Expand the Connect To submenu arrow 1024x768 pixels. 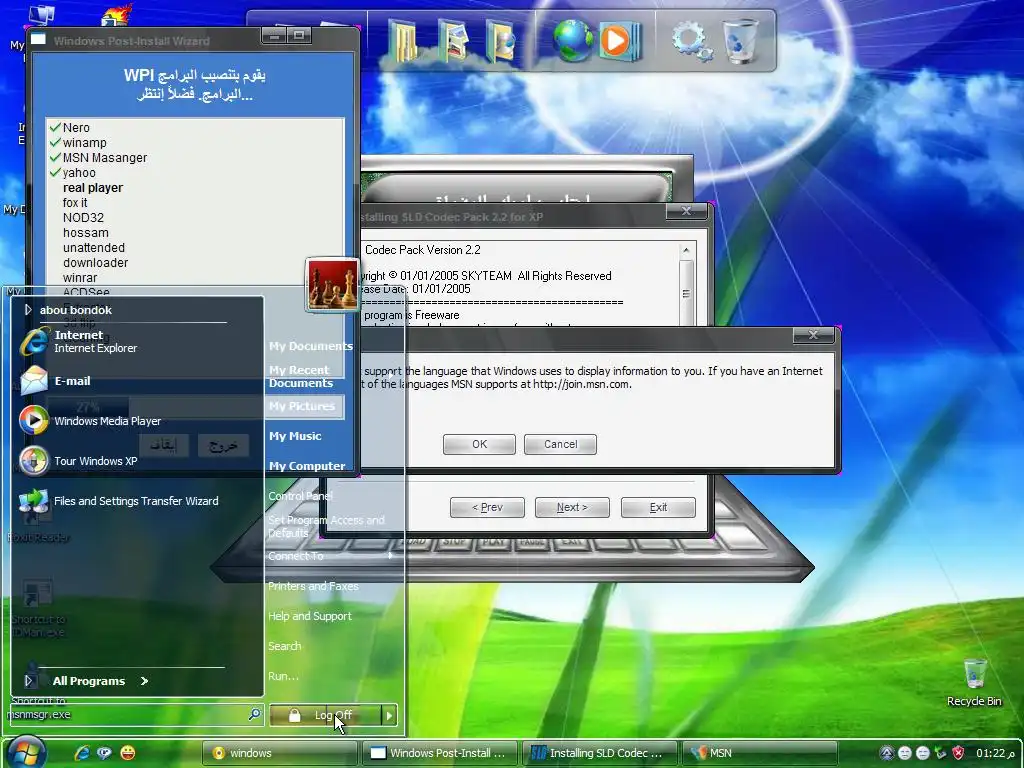click(x=391, y=556)
